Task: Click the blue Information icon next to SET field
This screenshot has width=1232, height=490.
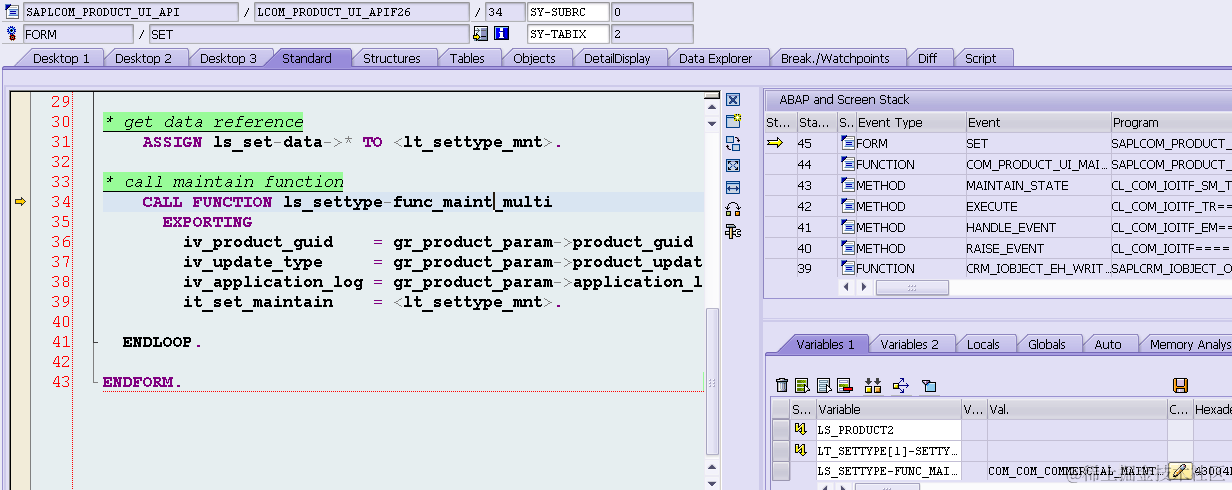Action: point(502,34)
